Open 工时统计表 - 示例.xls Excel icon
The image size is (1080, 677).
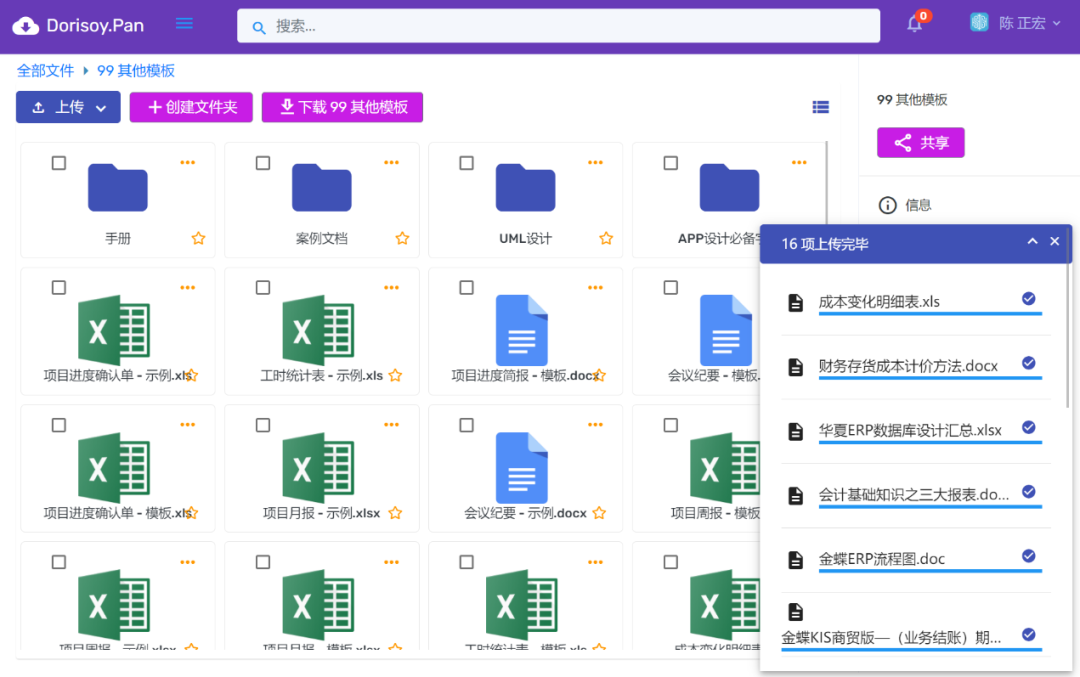tap(319, 330)
